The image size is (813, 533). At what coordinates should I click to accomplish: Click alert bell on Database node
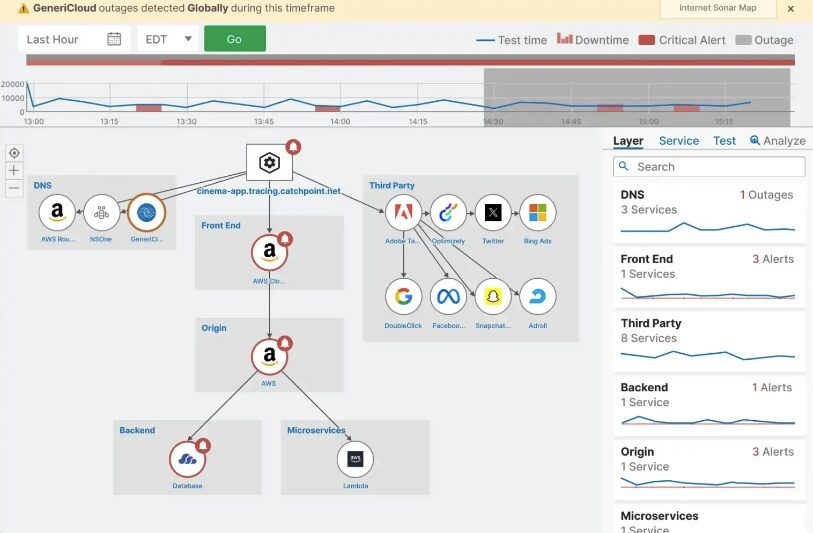pos(203,445)
